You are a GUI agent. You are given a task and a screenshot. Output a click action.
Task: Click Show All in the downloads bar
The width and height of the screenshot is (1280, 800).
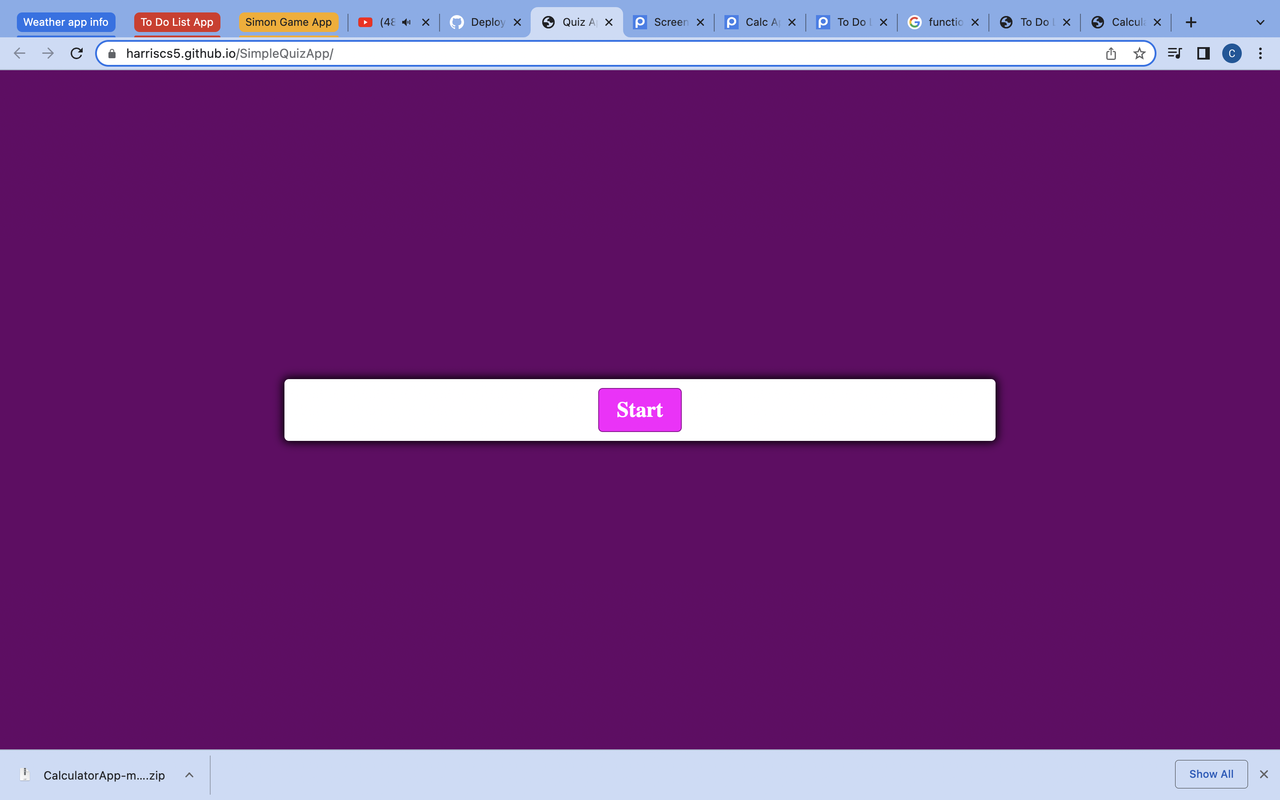click(x=1211, y=773)
